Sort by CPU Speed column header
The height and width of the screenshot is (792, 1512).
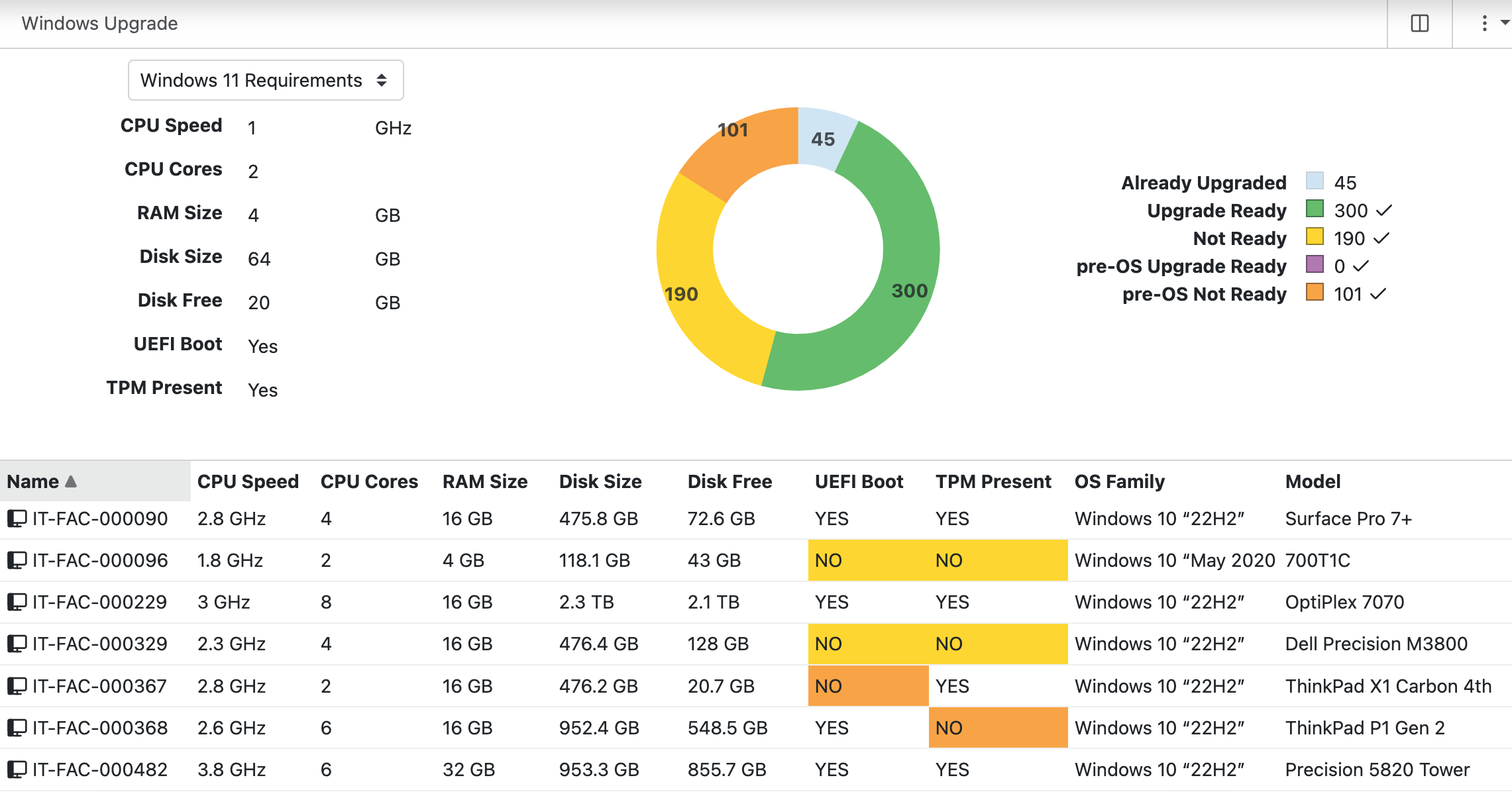pos(248,481)
